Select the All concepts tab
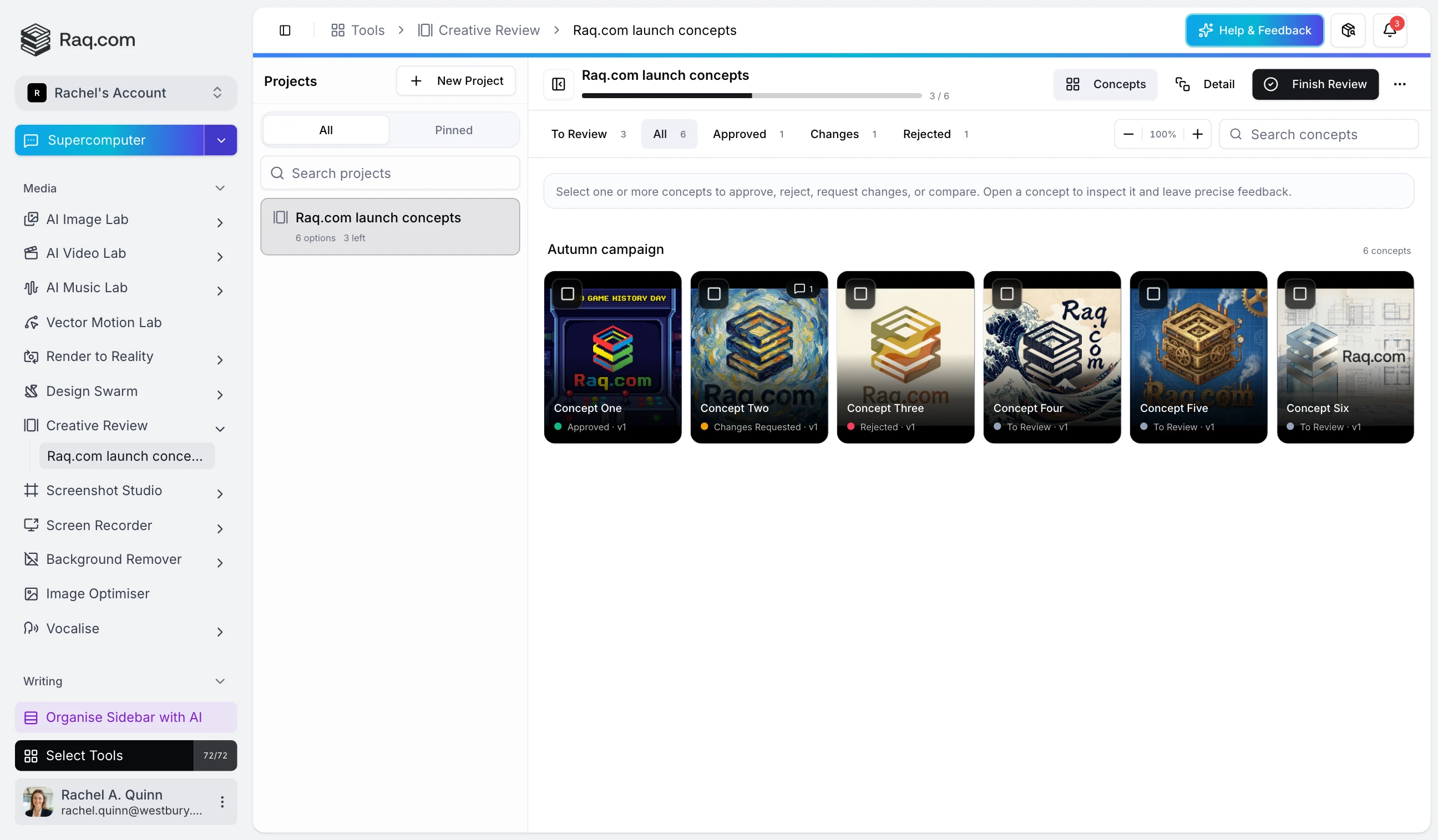 [x=670, y=134]
